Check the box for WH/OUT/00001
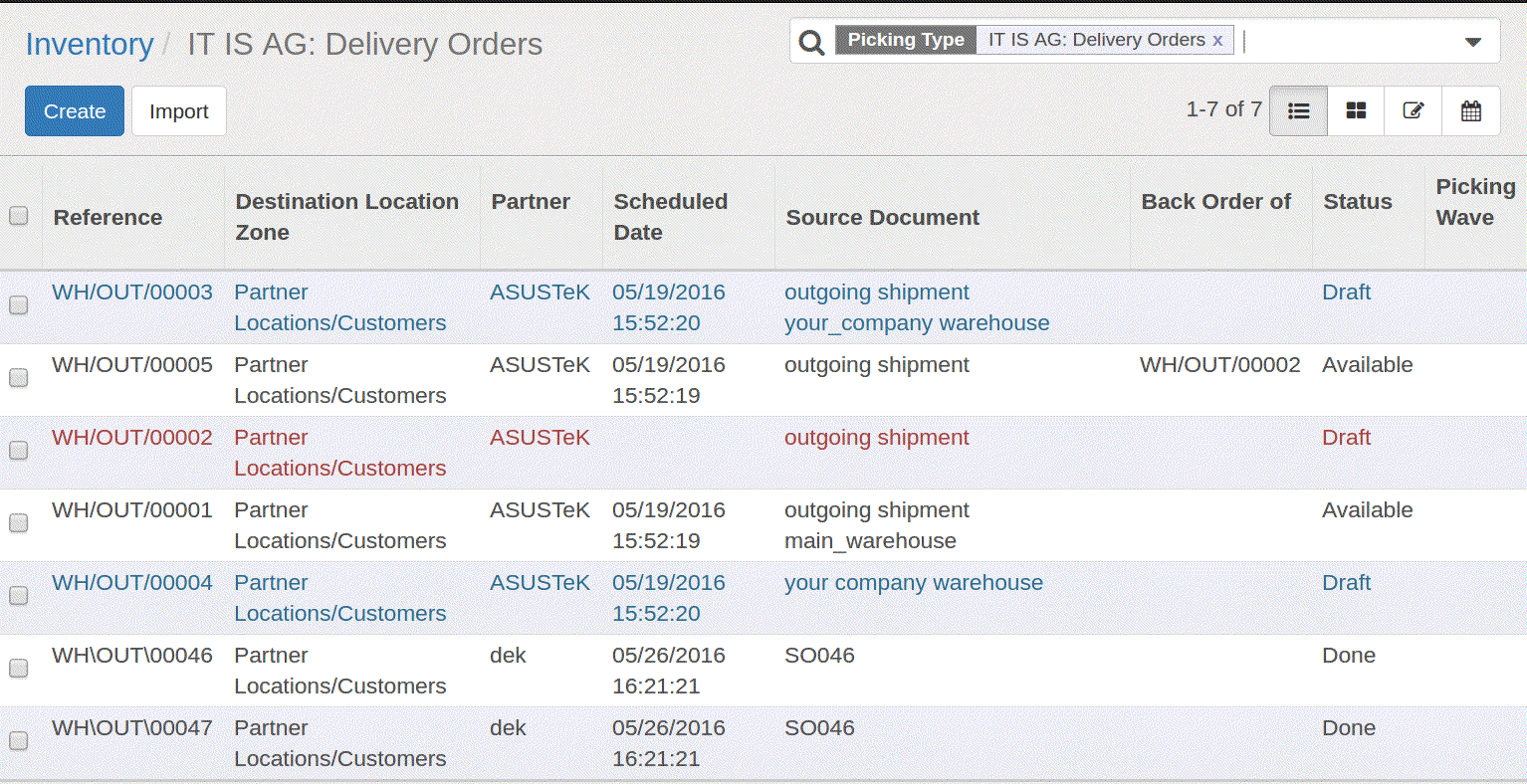The image size is (1527, 784). tap(18, 523)
